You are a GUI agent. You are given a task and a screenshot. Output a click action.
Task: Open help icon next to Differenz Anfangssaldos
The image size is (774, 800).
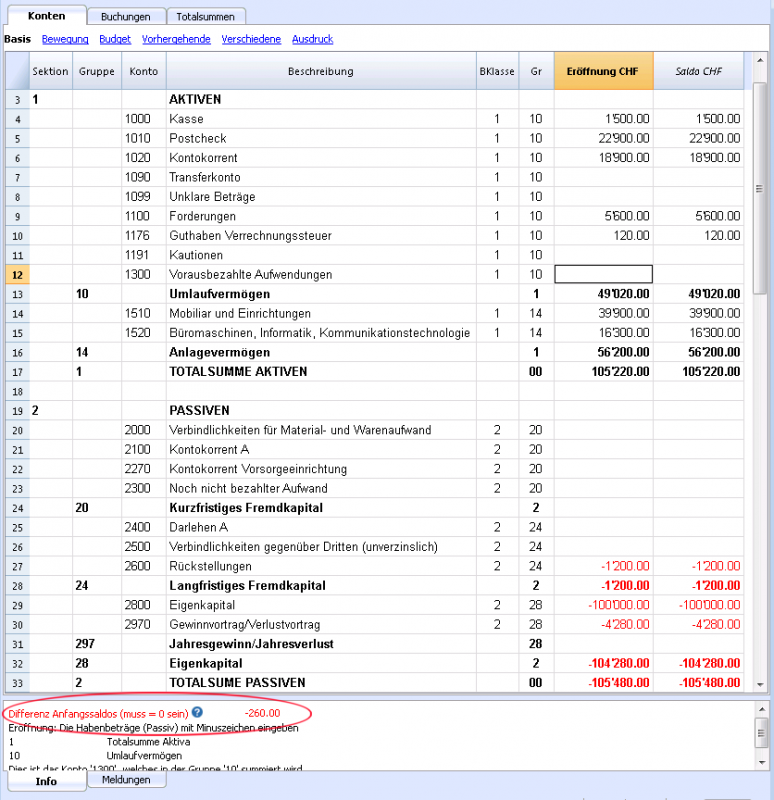pos(197,712)
